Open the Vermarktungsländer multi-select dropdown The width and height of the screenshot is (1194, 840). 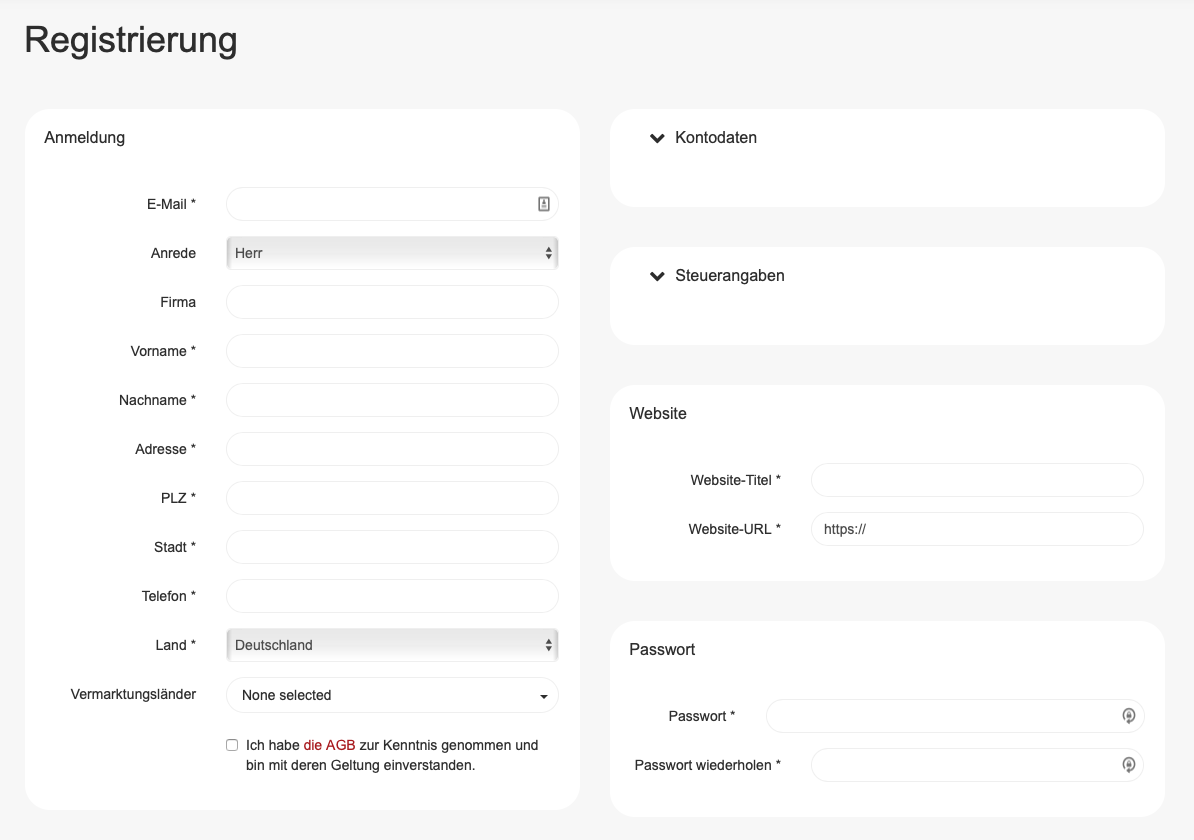coord(392,695)
